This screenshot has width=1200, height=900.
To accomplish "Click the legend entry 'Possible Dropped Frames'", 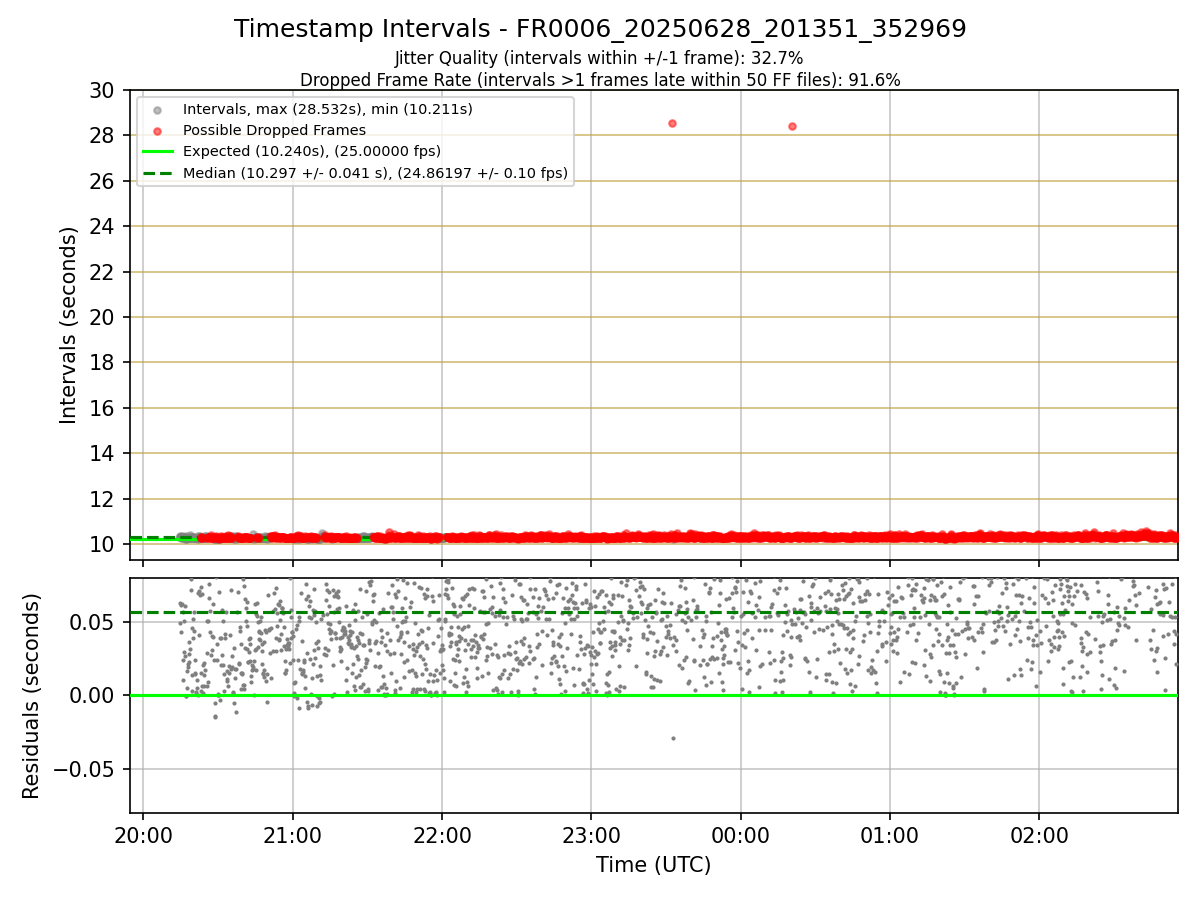I will 274,130.
